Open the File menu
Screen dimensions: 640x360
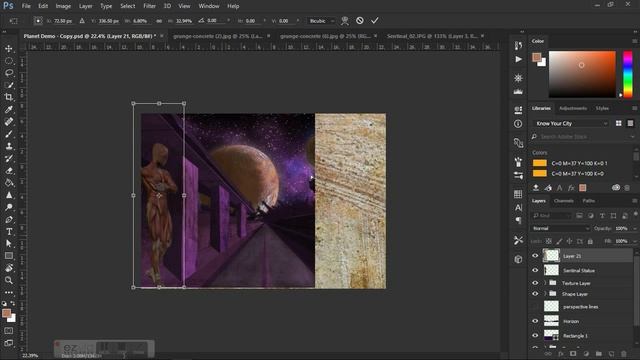[x=26, y=6]
